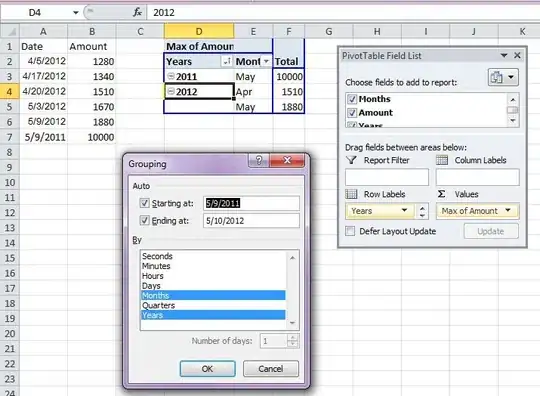
Task: Uncheck the Months field checkbox
Action: (x=352, y=99)
